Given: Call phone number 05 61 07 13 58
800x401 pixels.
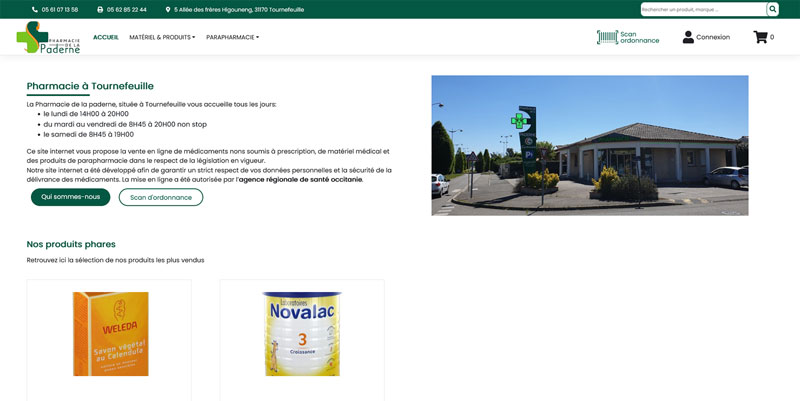Looking at the screenshot, I should click(x=60, y=9).
